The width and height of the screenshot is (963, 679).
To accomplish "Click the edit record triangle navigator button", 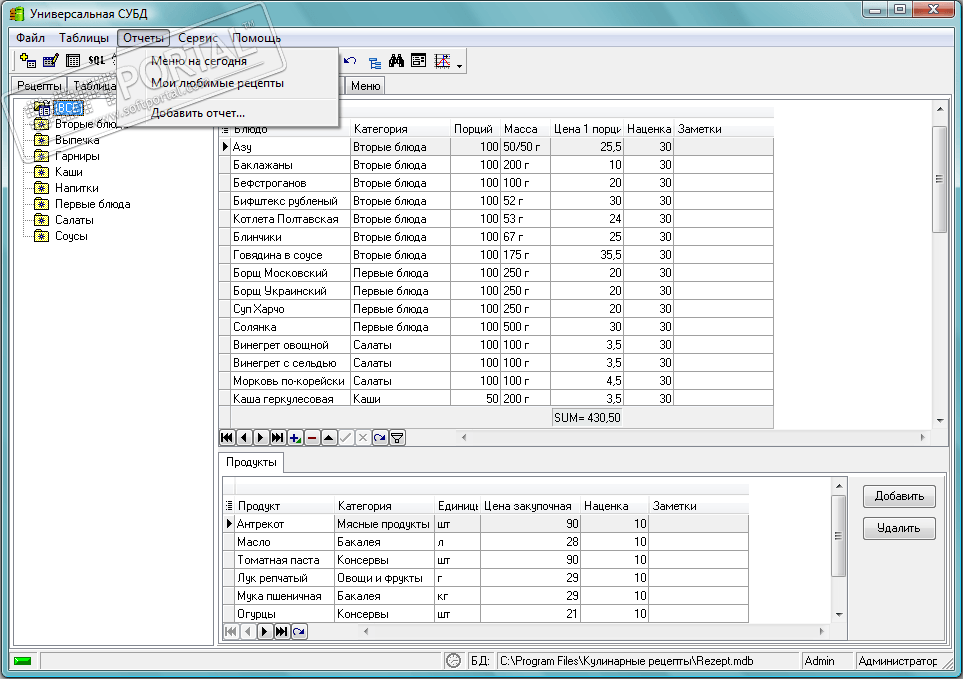I will coord(329,438).
